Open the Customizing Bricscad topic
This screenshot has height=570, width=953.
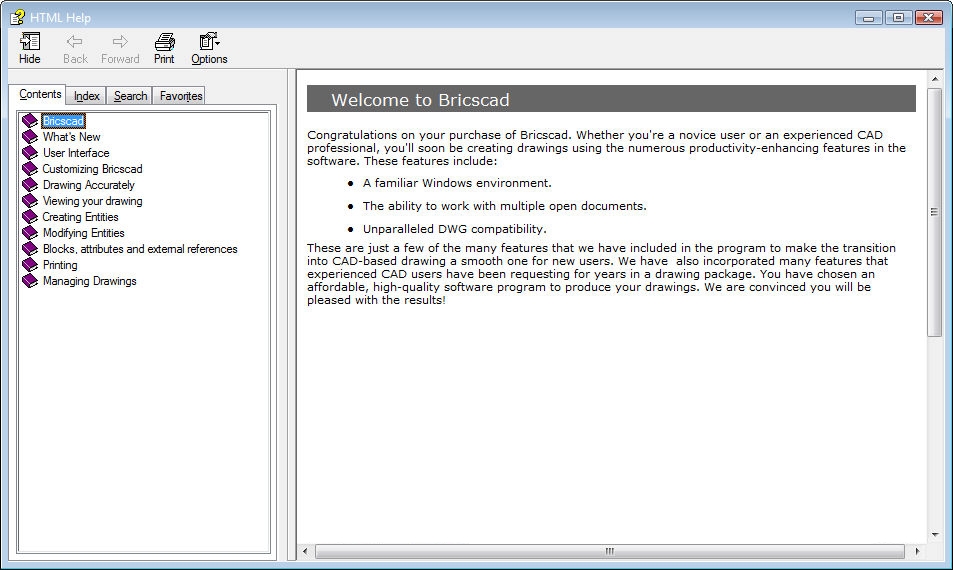coord(92,169)
